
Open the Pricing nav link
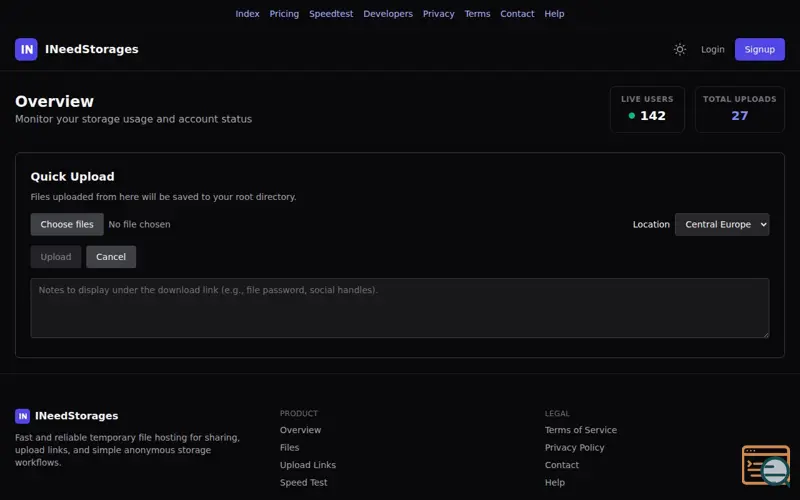tap(284, 14)
